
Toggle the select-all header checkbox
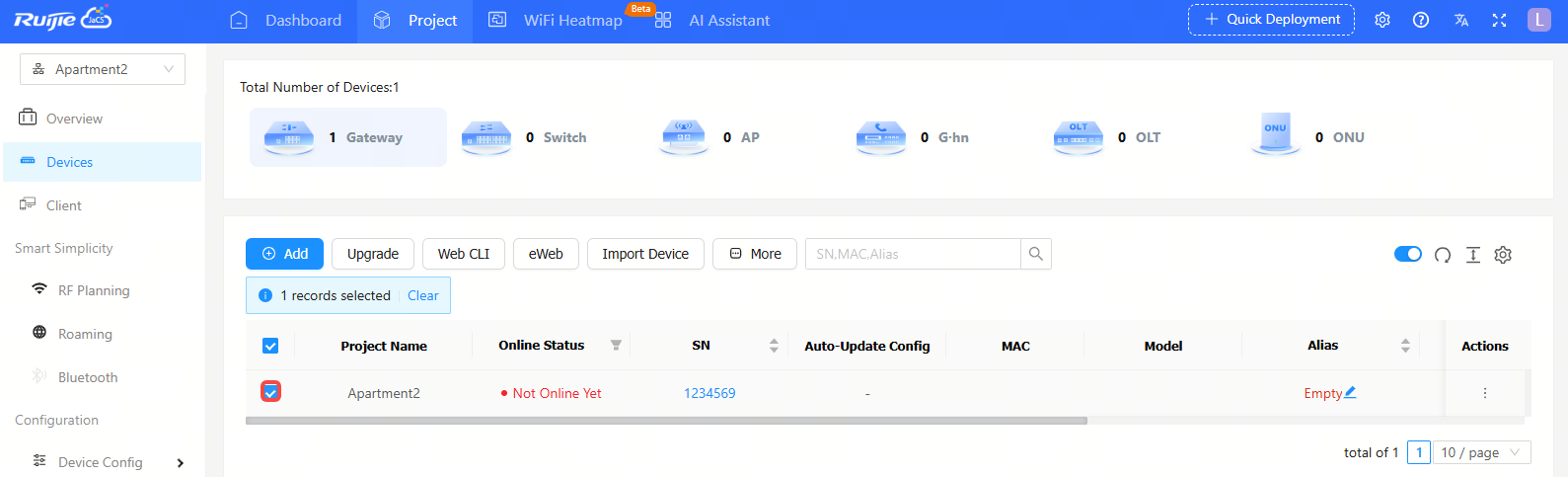pos(270,346)
